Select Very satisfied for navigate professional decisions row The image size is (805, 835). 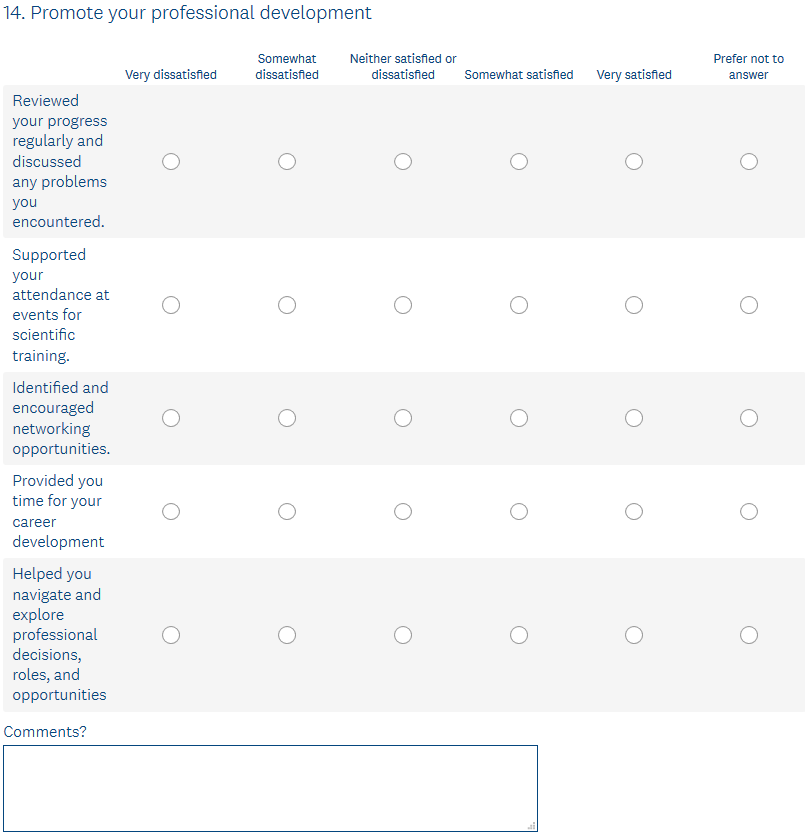click(634, 635)
